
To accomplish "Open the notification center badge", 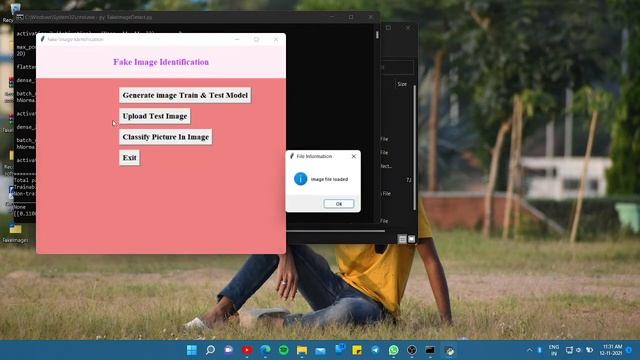I will pos(629,350).
